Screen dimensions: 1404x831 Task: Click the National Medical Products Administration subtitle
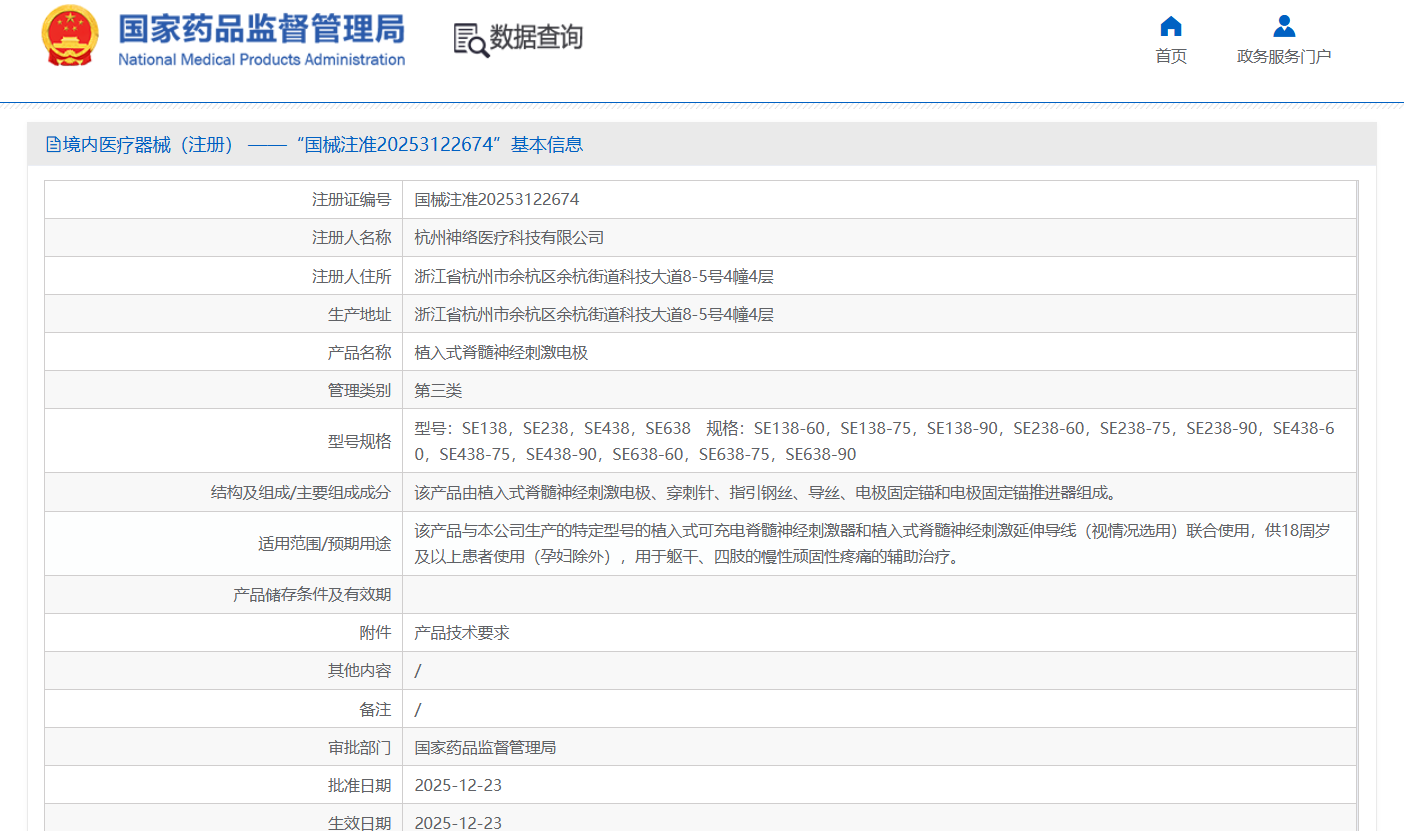(261, 59)
